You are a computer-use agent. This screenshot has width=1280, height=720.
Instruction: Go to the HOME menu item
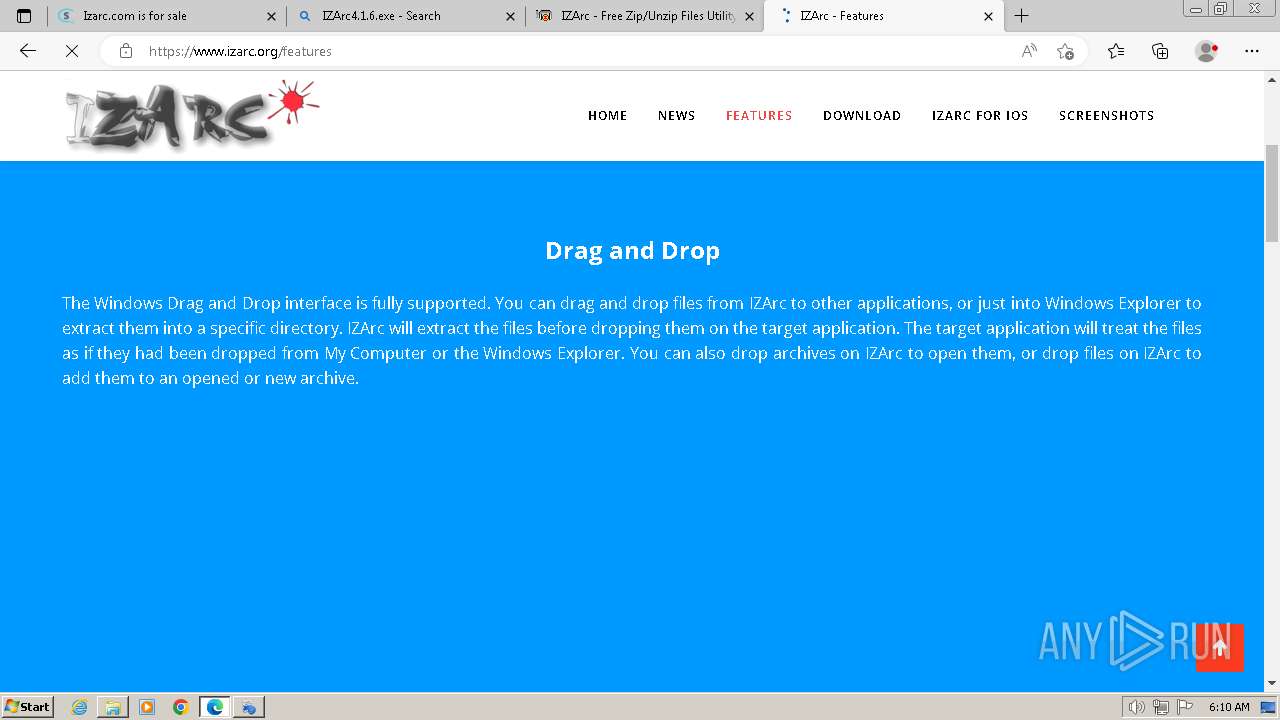click(x=607, y=116)
